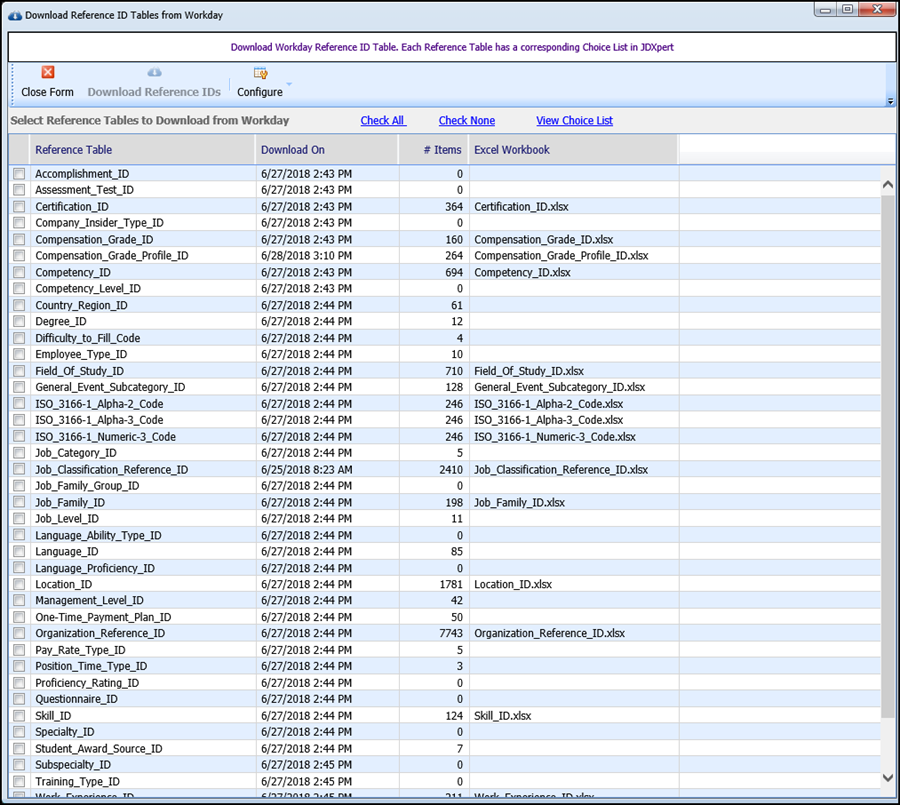Click Subspecialty_ID row name
900x805 pixels.
(73, 764)
